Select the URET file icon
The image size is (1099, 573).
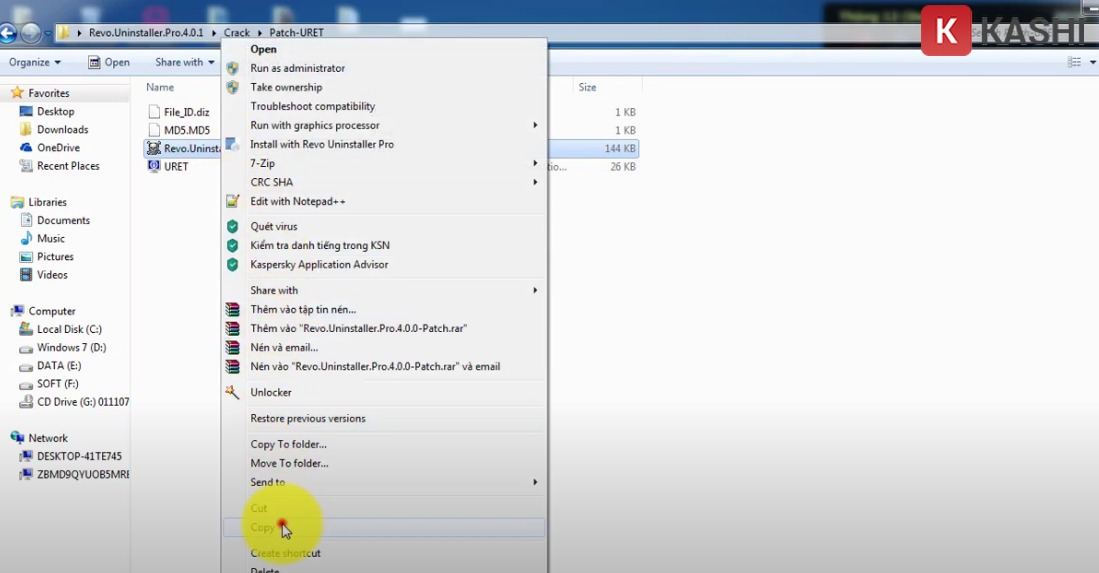click(154, 167)
